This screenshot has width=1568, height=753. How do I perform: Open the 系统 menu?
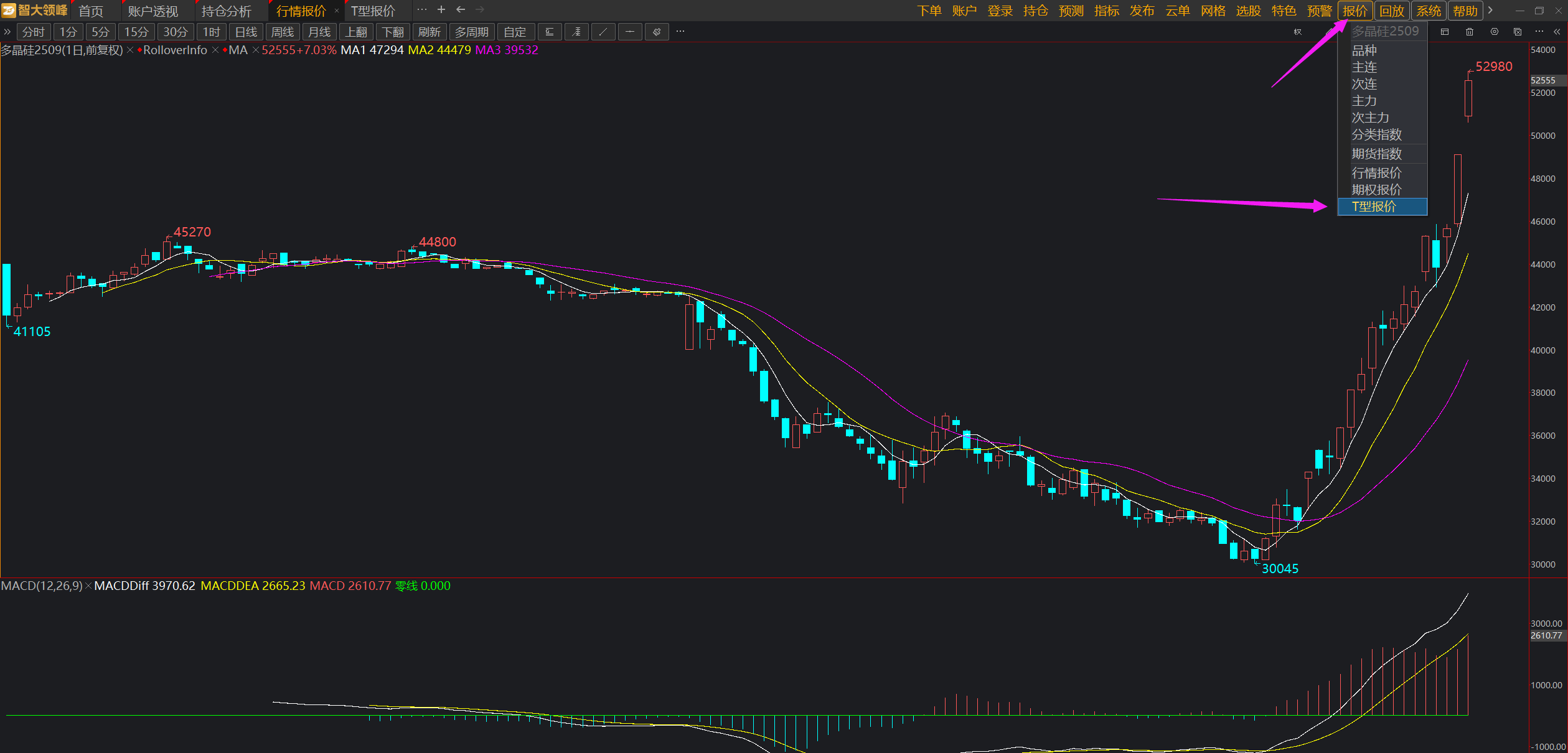click(x=1429, y=11)
